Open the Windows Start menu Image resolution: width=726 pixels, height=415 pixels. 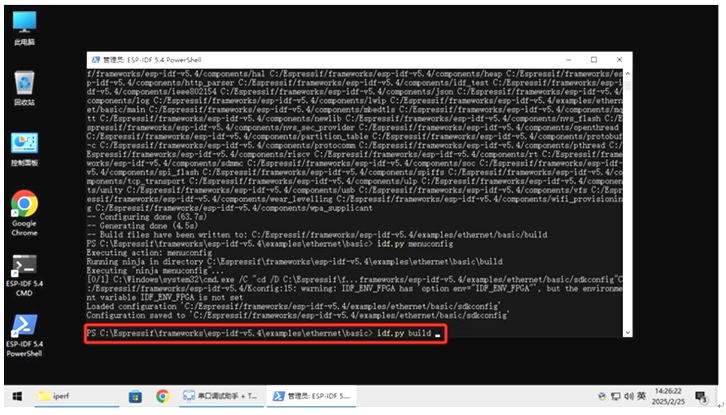(17, 396)
